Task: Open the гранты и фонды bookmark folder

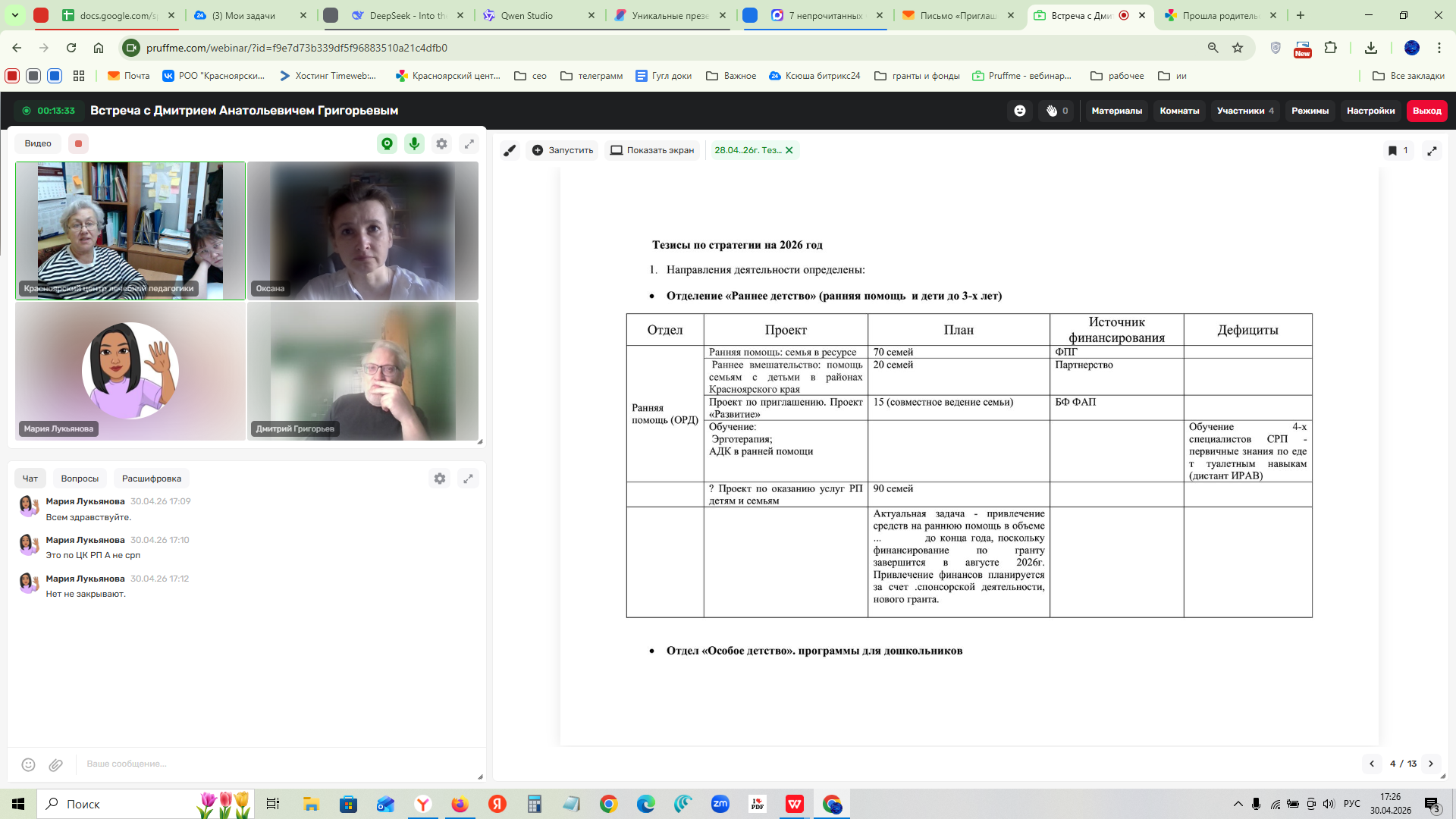Action: pos(917,76)
